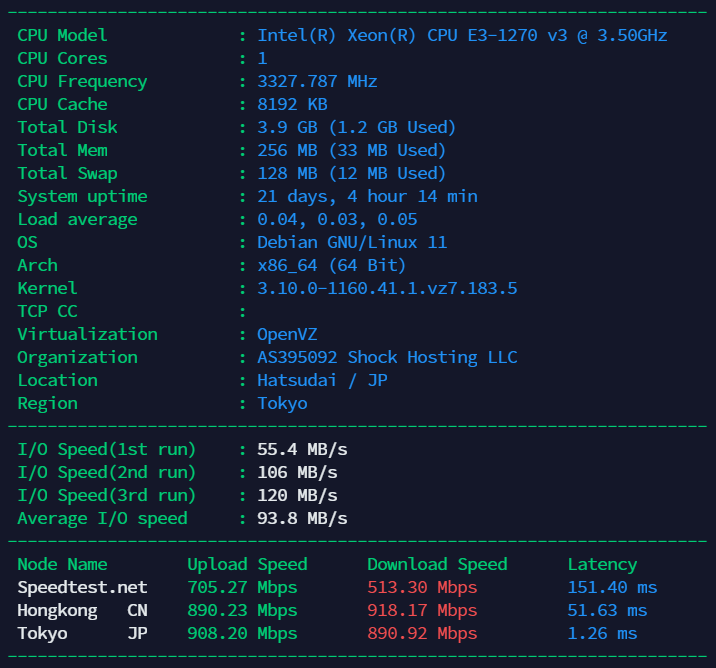716x668 pixels.
Task: Click the Upload Speed column header
Action: [x=247, y=565]
